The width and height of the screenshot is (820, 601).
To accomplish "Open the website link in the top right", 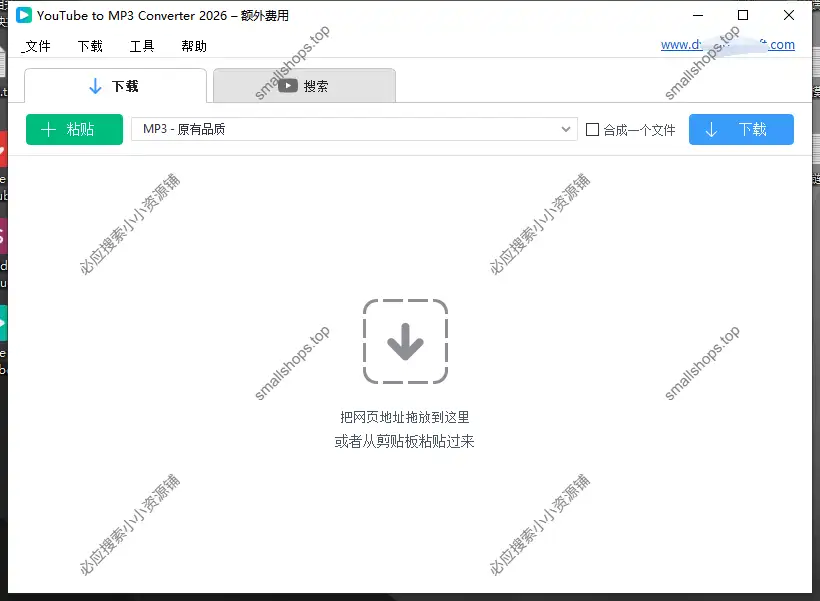I will (727, 44).
